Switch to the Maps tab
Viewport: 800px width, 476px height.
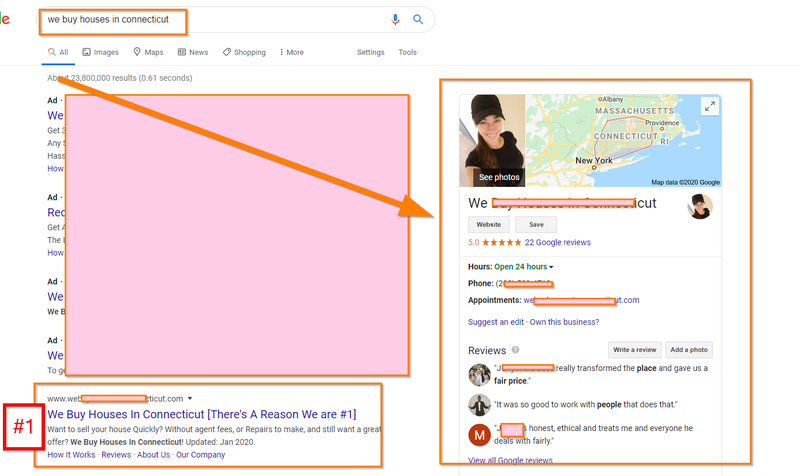coord(148,52)
